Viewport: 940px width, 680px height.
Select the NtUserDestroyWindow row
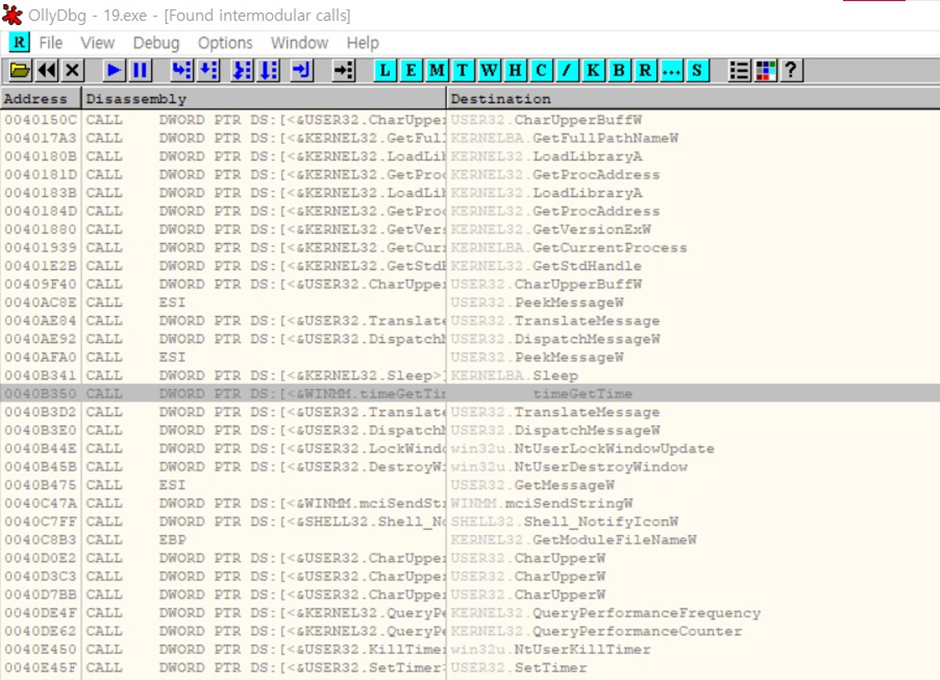tap(470, 467)
